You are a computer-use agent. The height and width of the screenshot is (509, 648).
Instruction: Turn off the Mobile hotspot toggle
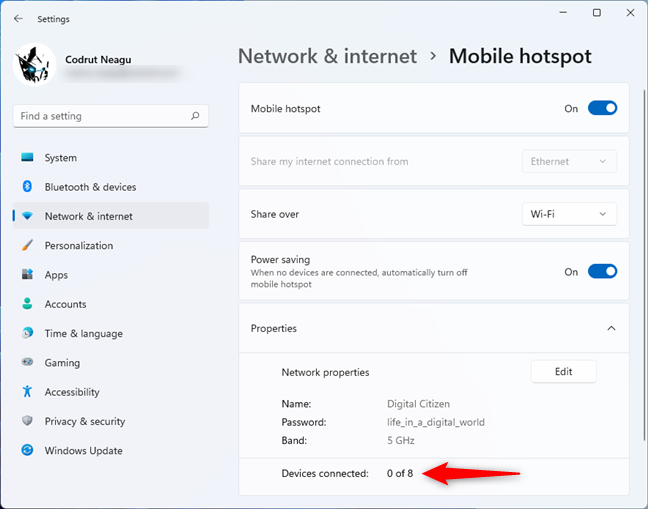tap(603, 108)
